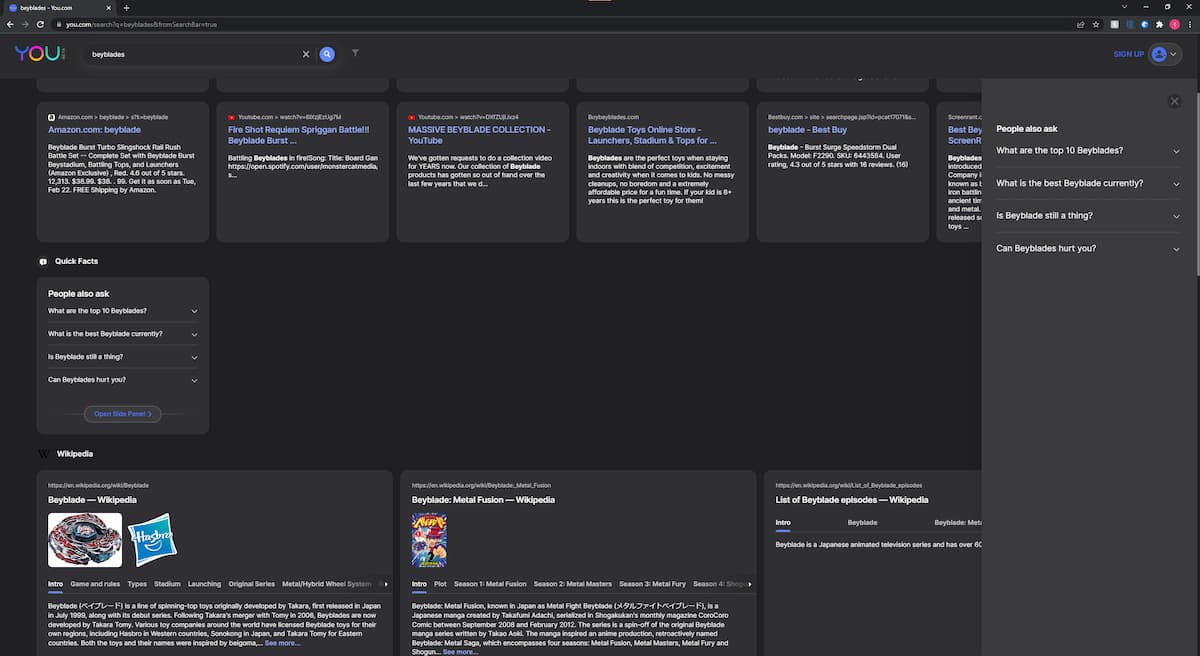Click the Wikipedia W section icon
The image size is (1200, 656).
point(43,454)
